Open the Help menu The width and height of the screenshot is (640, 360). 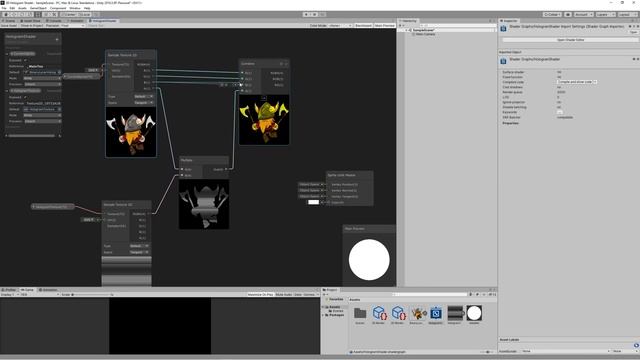87,8
